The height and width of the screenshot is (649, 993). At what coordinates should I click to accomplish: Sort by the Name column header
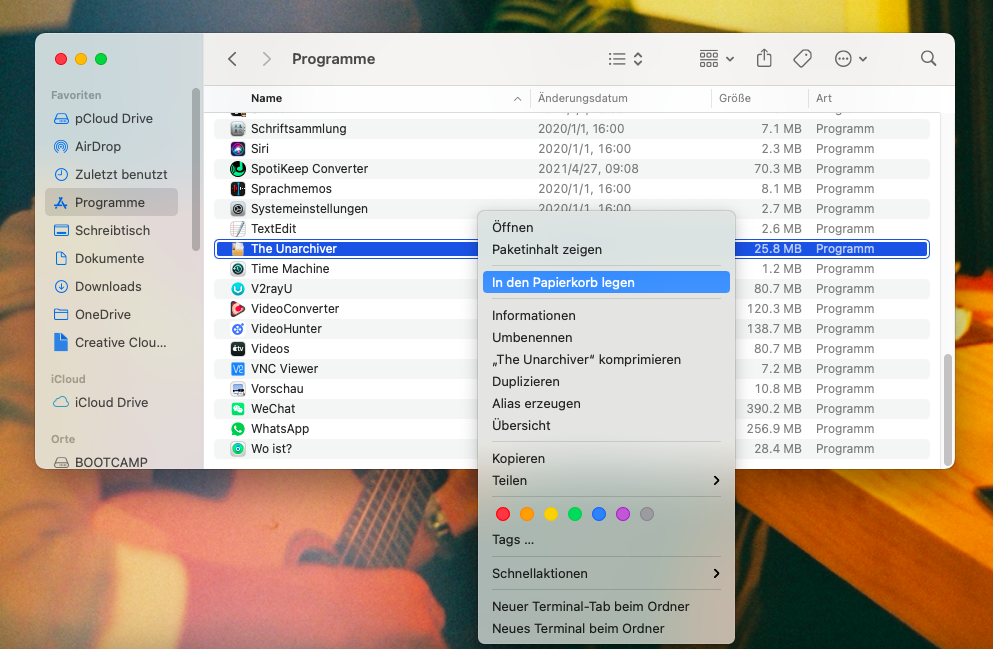click(372, 98)
